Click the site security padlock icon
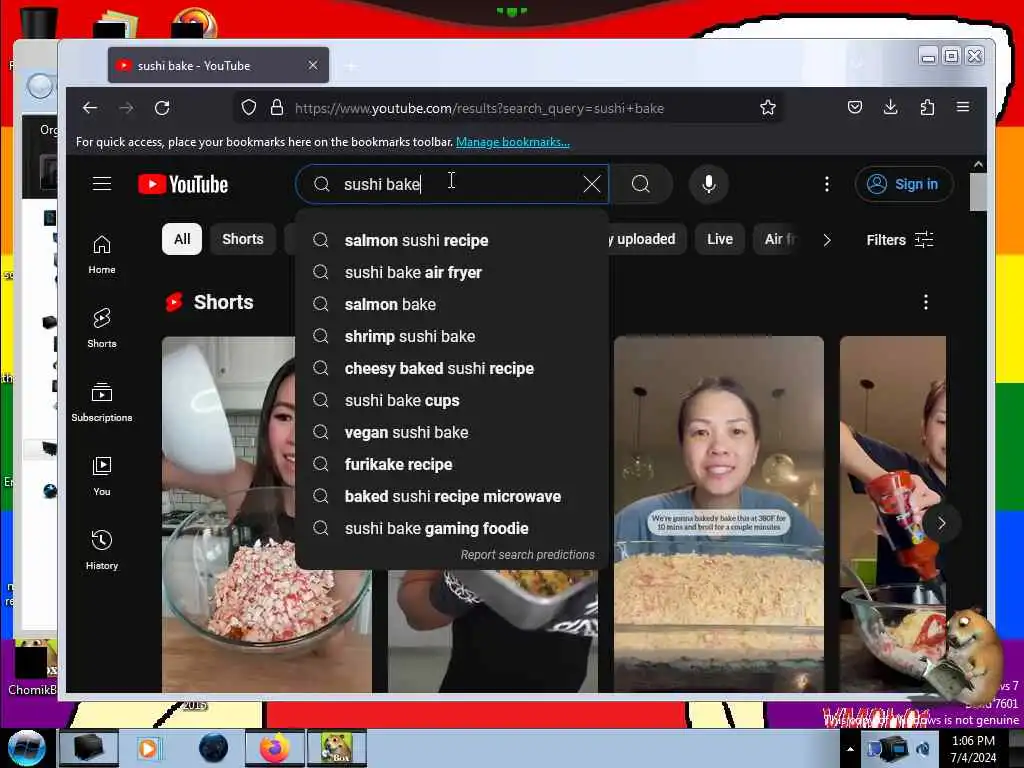Image resolution: width=1024 pixels, height=768 pixels. (277, 107)
